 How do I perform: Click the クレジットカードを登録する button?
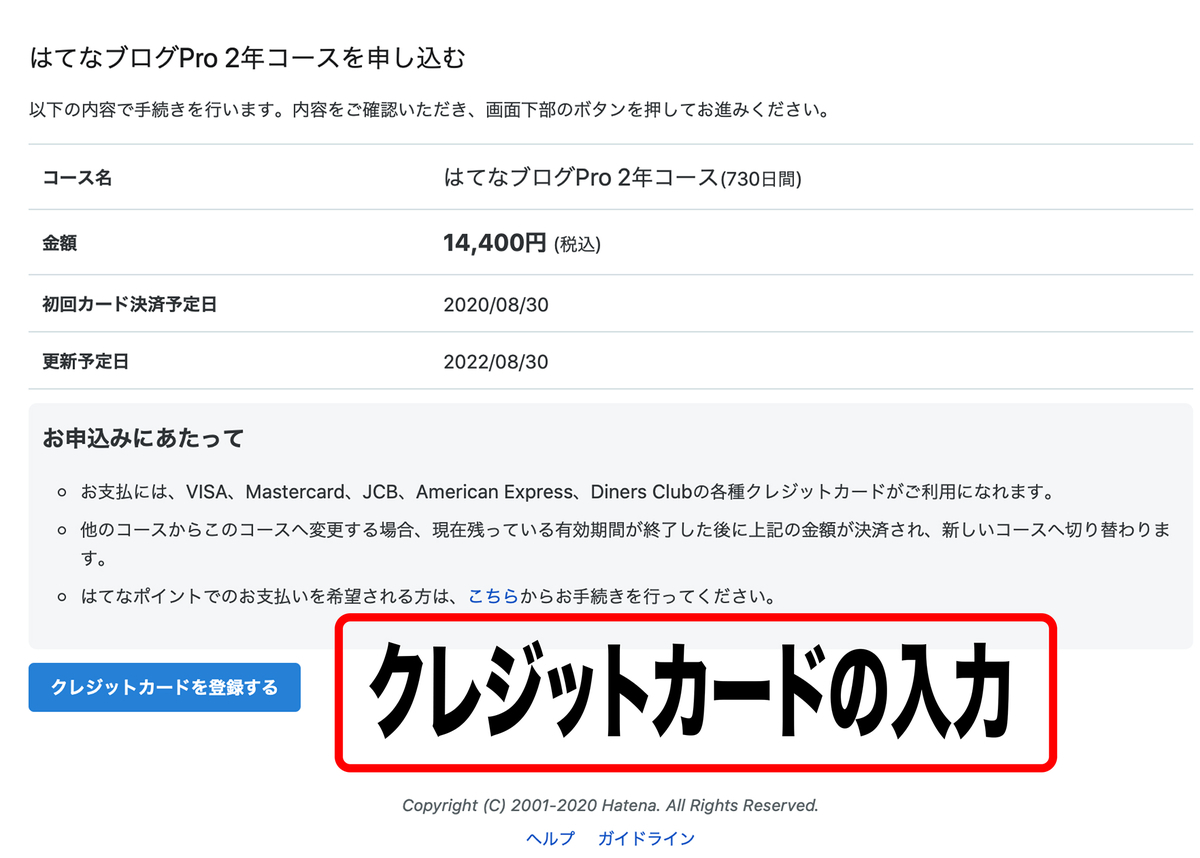(164, 687)
